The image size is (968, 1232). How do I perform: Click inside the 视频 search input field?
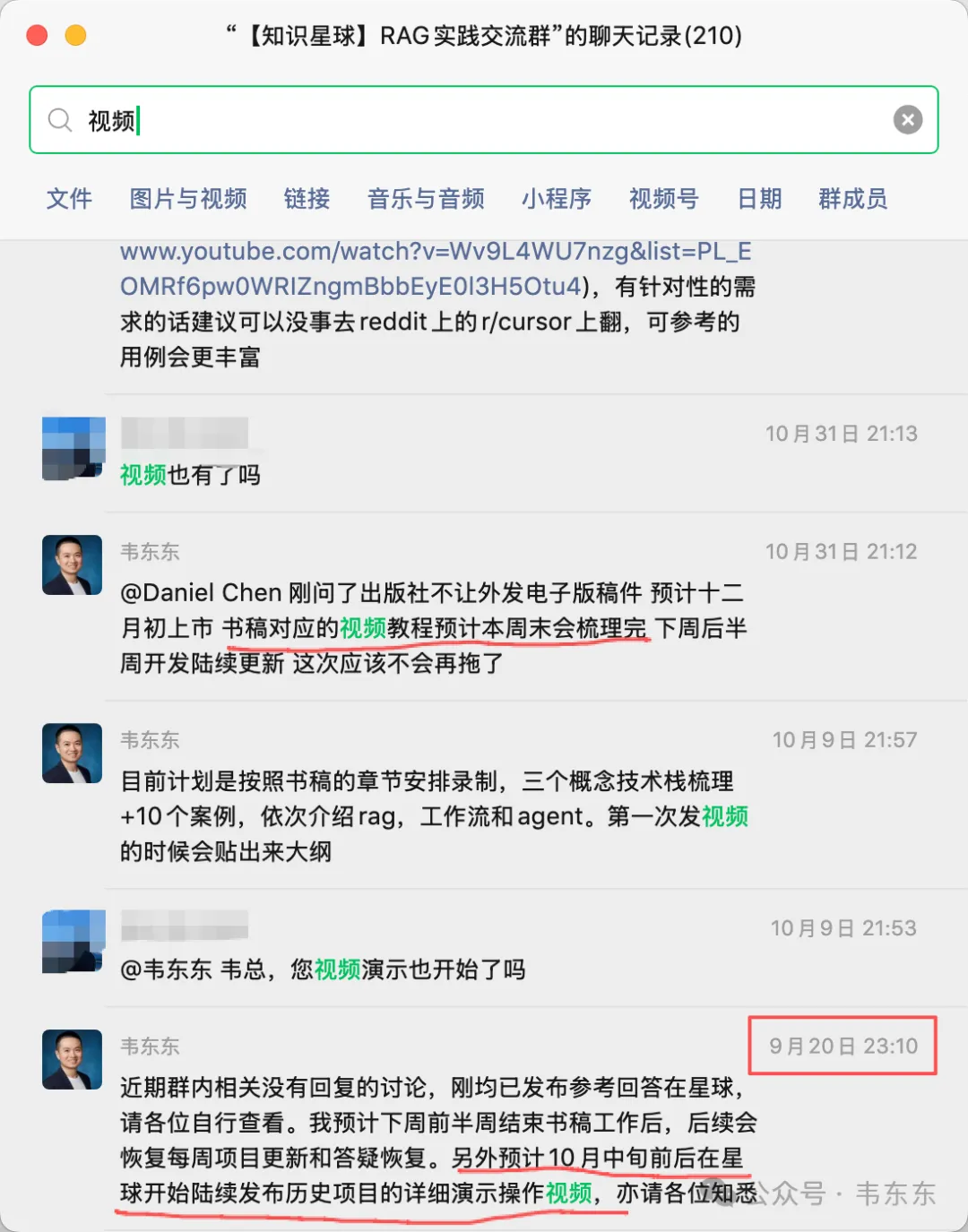484,120
